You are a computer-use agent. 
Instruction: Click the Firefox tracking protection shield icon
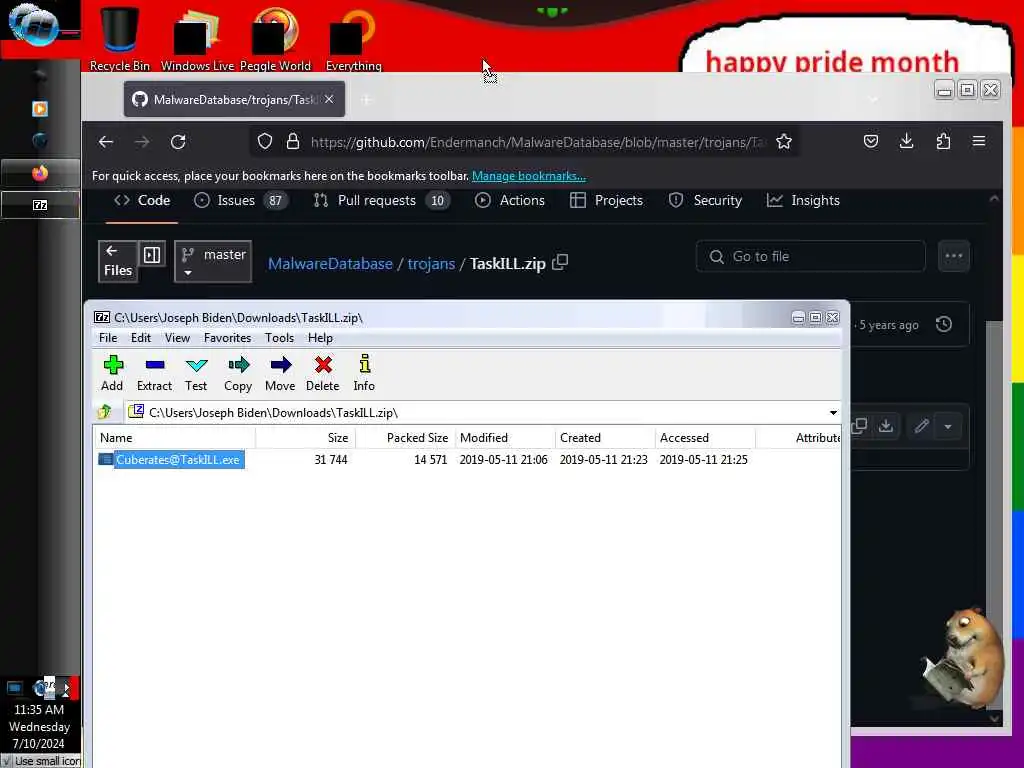click(264, 142)
